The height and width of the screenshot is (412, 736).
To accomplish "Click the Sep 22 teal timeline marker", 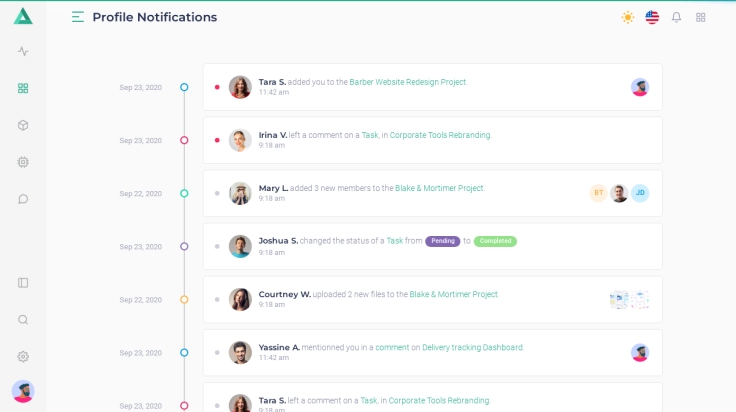I will (184, 194).
